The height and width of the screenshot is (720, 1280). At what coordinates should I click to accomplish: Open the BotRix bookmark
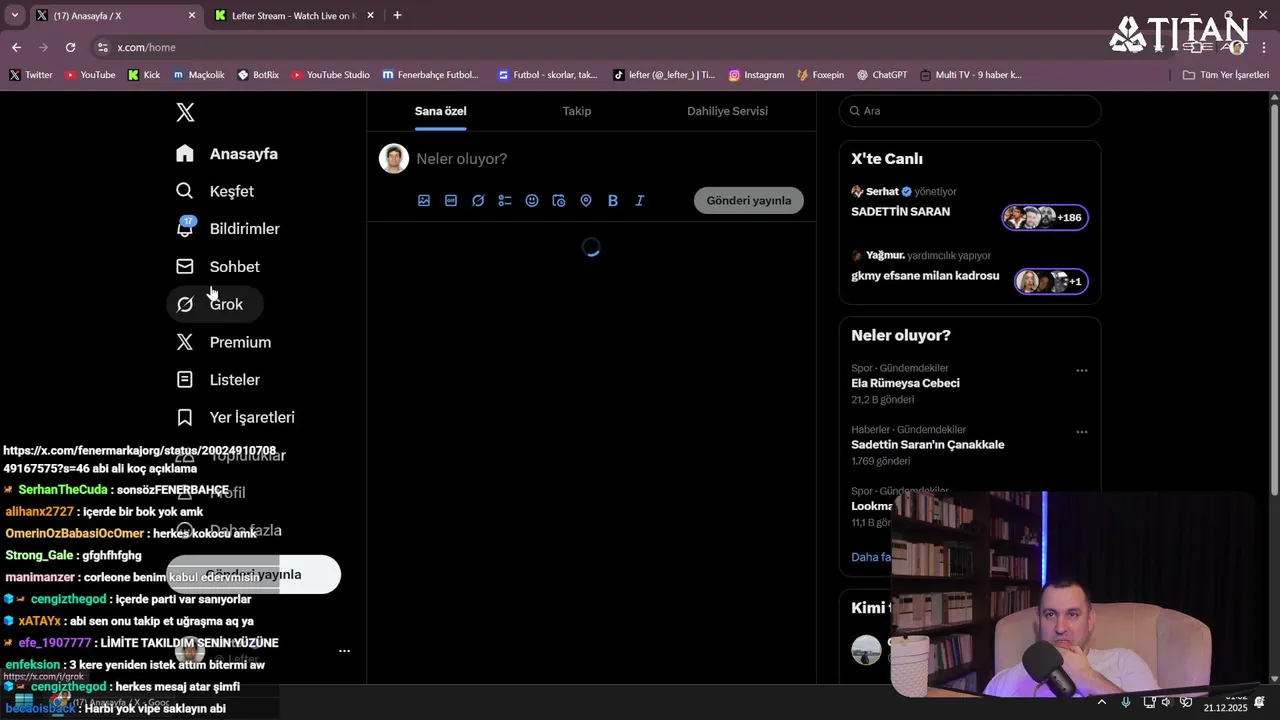[259, 75]
